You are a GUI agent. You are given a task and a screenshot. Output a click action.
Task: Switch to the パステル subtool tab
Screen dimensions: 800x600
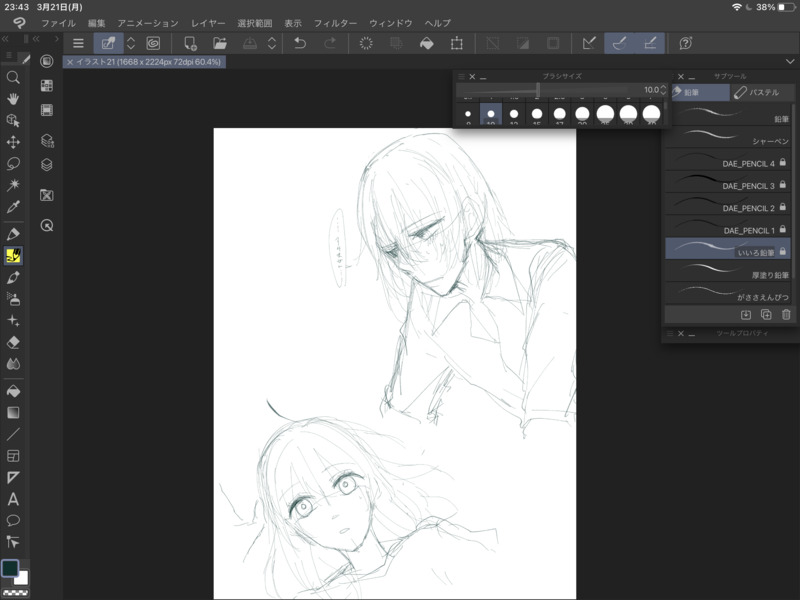coord(762,92)
